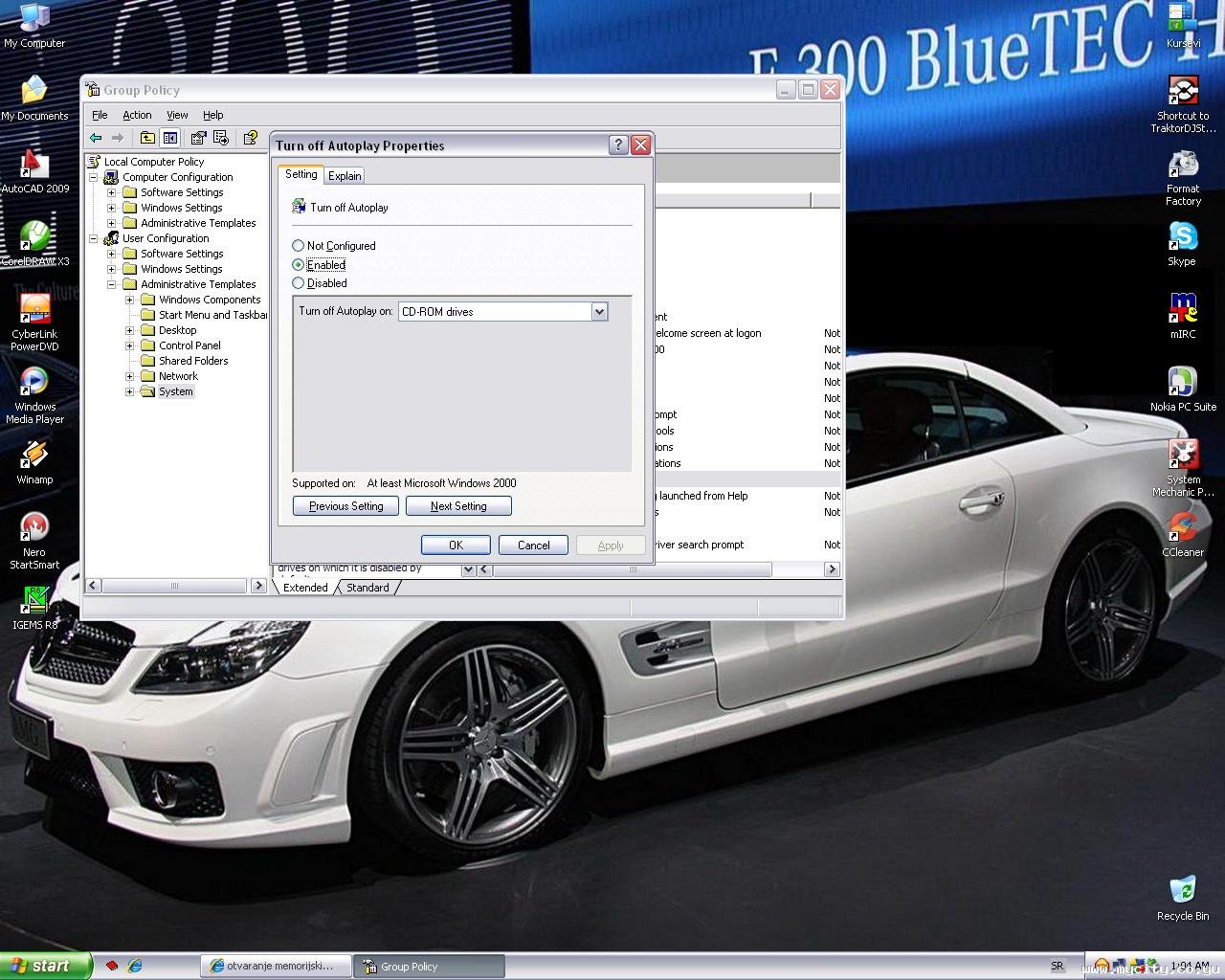Click the Up one level toolbar icon
The height and width of the screenshot is (980, 1225).
(146, 138)
